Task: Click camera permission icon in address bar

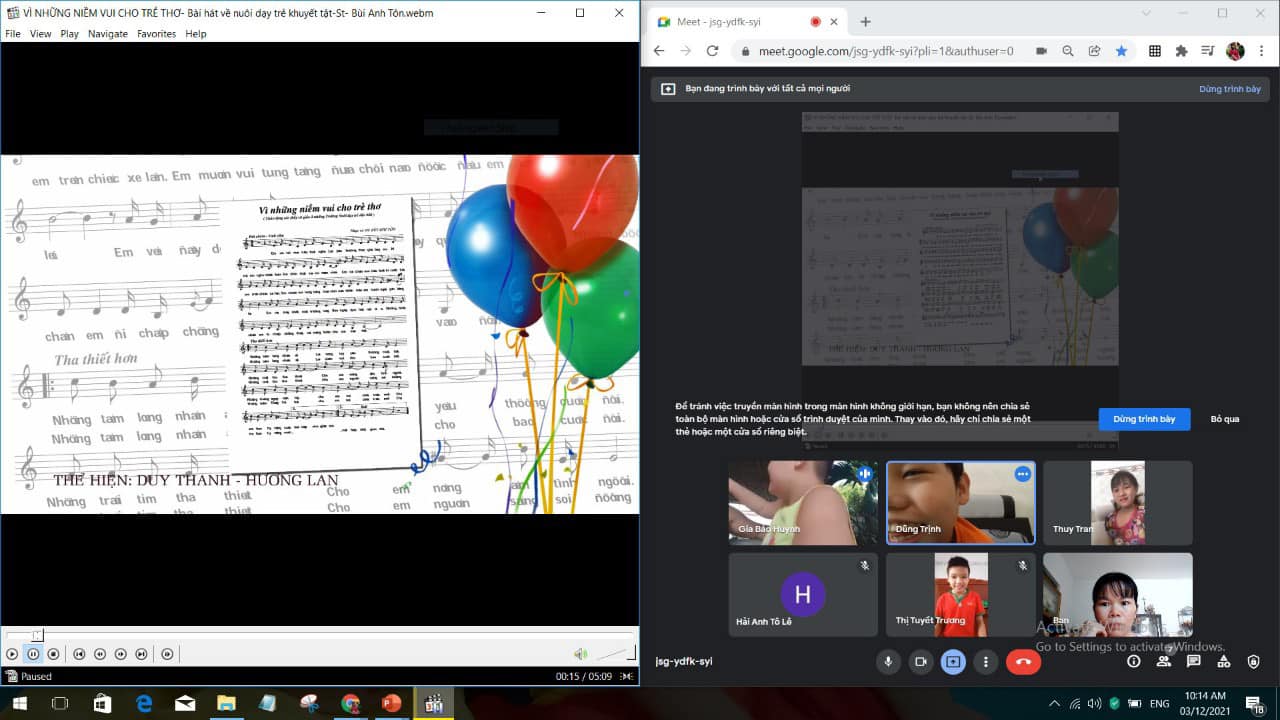Action: (x=1041, y=51)
